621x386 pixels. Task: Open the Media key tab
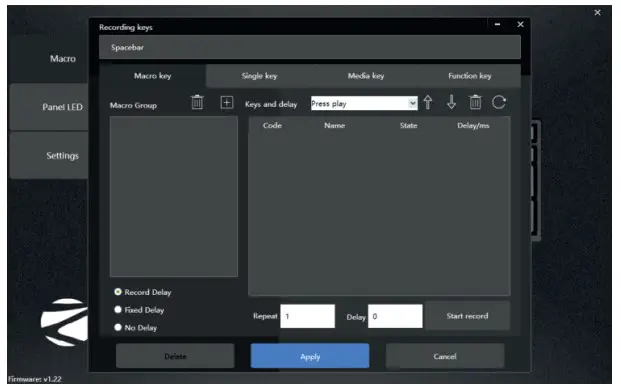point(366,76)
